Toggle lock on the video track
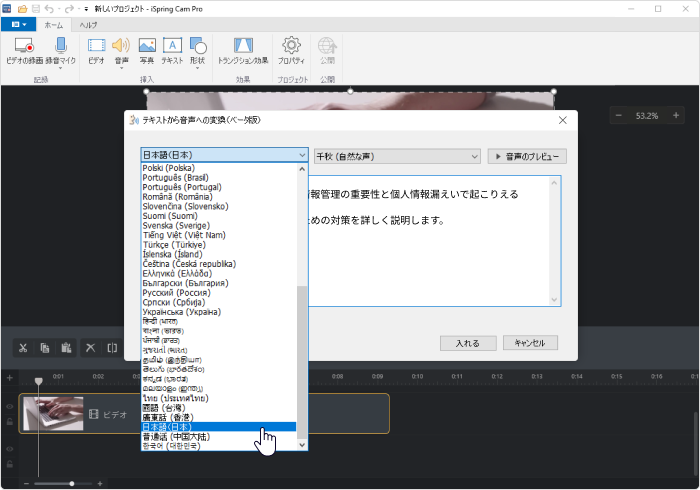This screenshot has height=490, width=700. tap(10, 422)
